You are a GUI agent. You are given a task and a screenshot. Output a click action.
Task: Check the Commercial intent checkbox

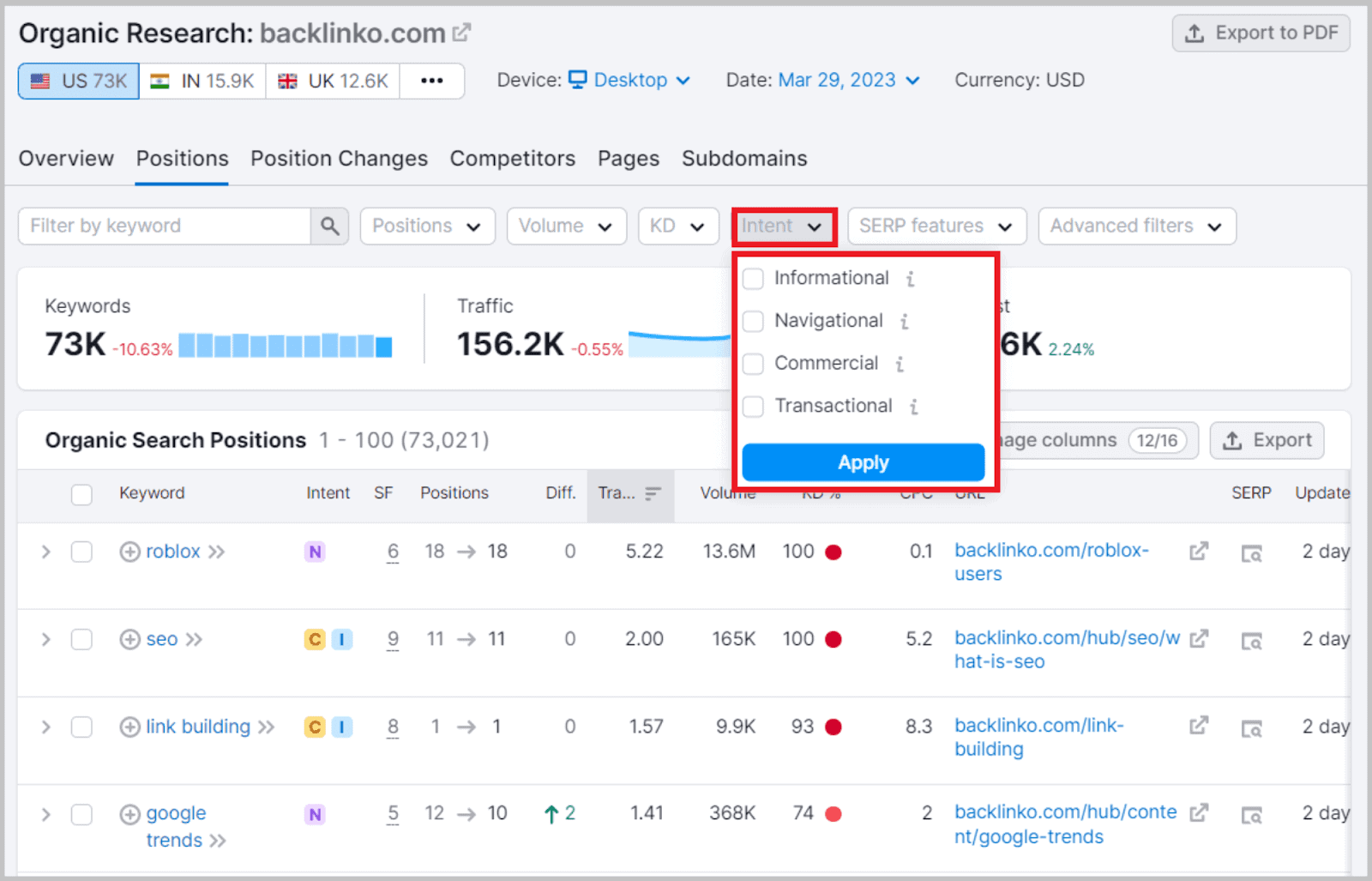pyautogui.click(x=753, y=364)
